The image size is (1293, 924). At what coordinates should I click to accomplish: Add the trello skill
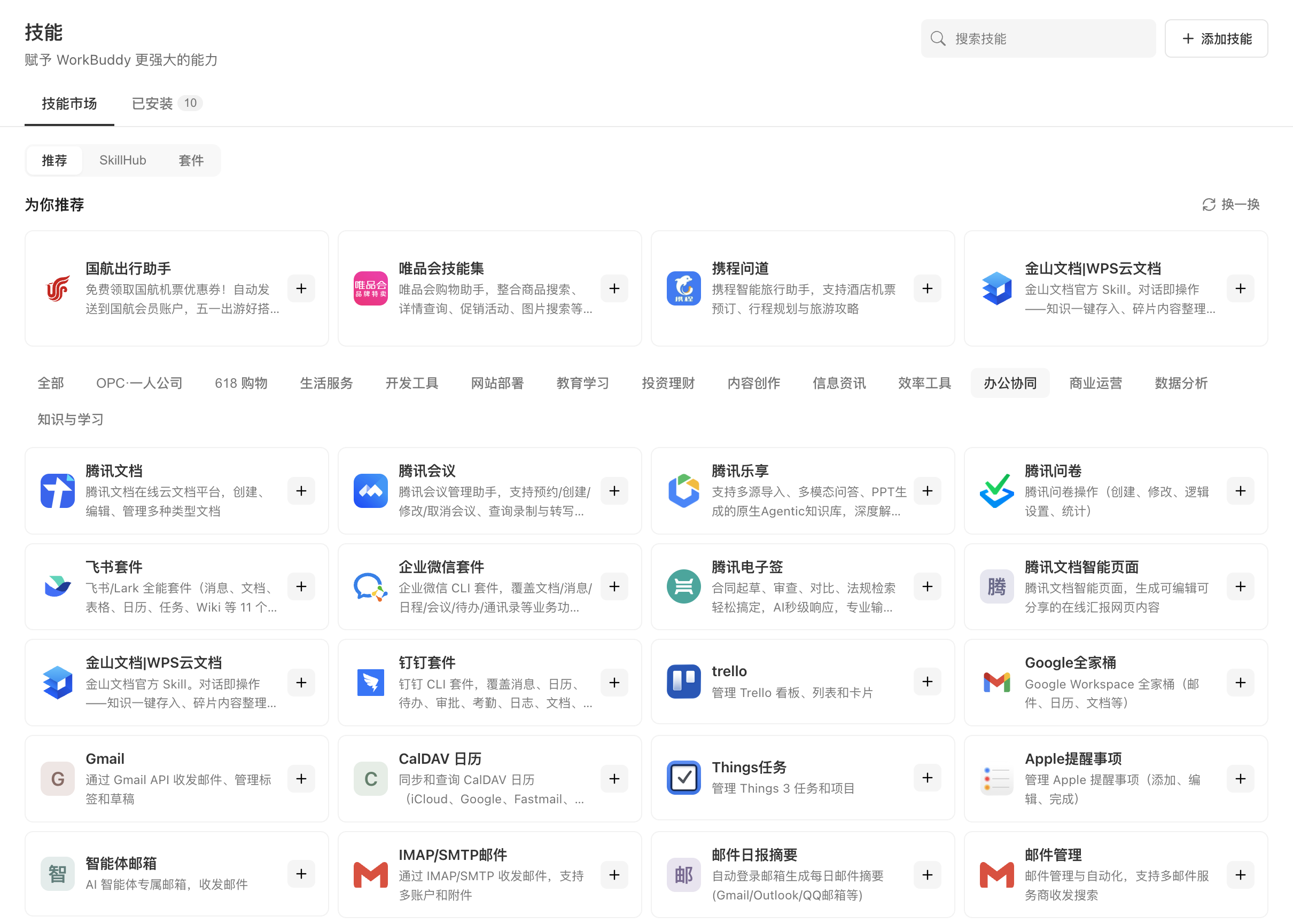927,682
